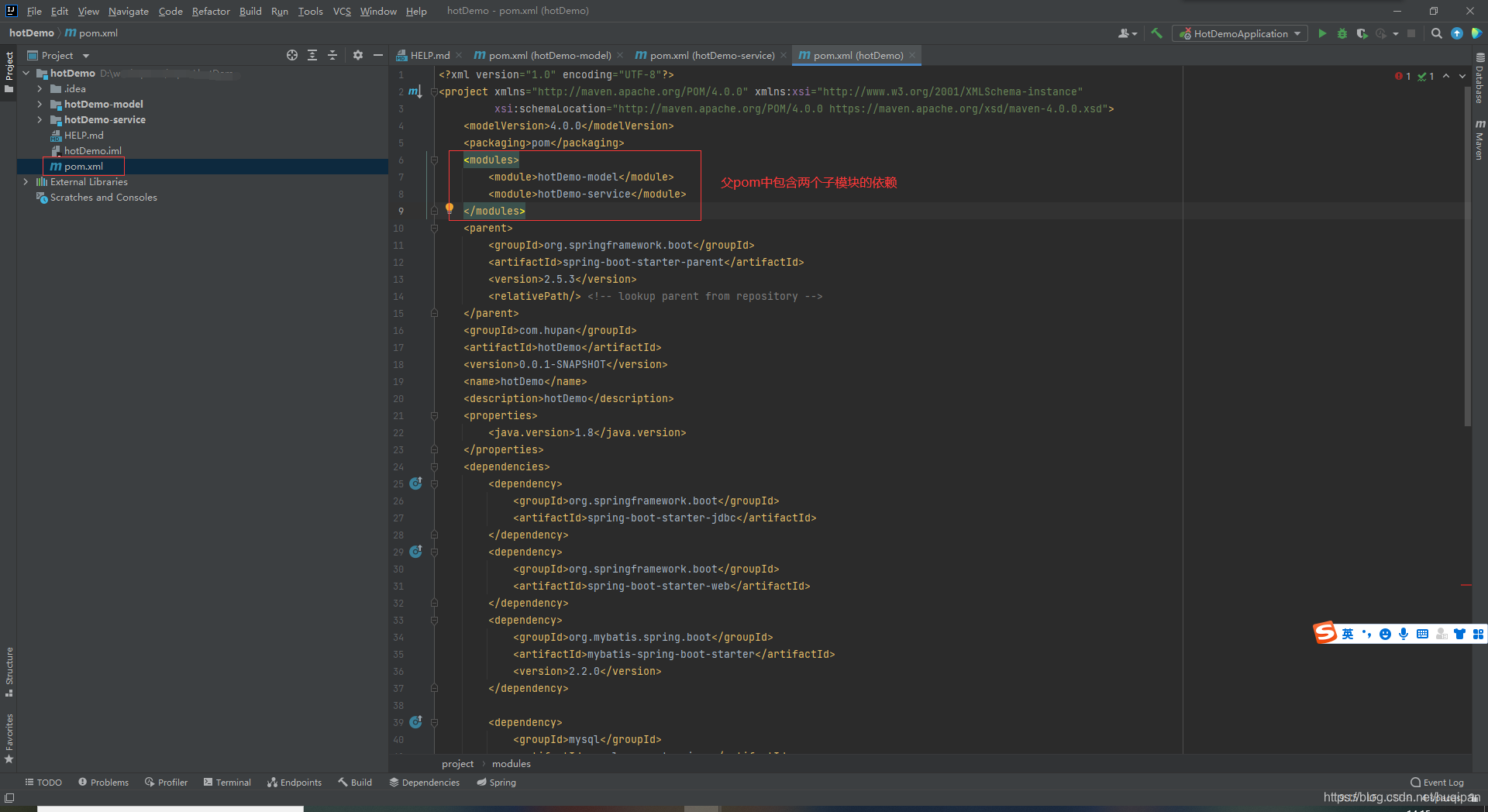This screenshot has width=1488, height=812.
Task: Open the VCS menu
Action: click(342, 11)
